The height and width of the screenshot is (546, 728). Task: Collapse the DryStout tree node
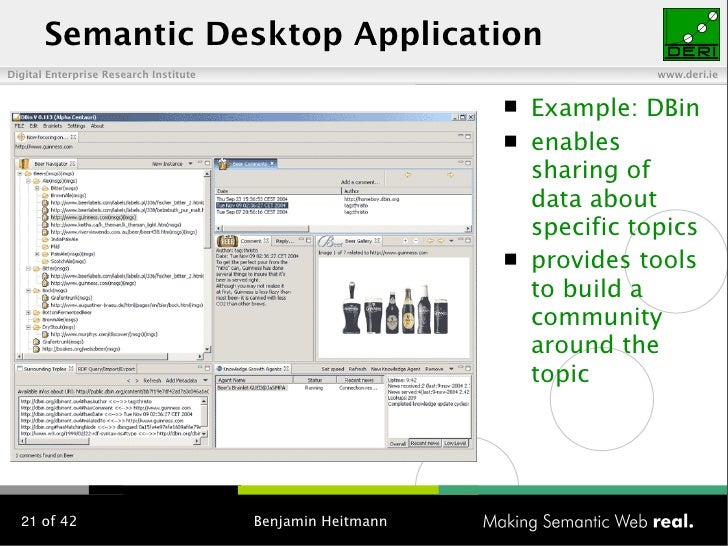pyautogui.click(x=28, y=327)
